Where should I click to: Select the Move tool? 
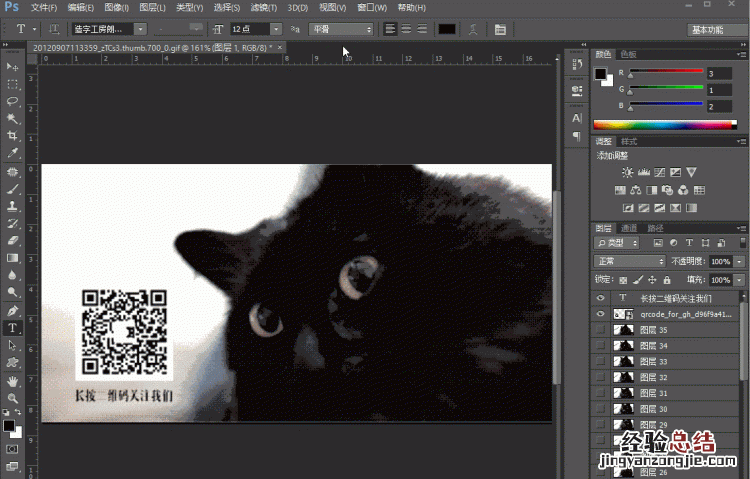pyautogui.click(x=13, y=67)
